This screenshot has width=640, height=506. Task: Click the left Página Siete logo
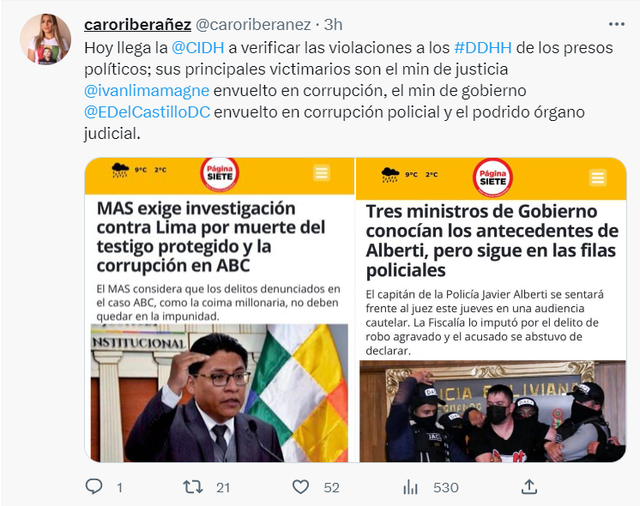pos(220,173)
